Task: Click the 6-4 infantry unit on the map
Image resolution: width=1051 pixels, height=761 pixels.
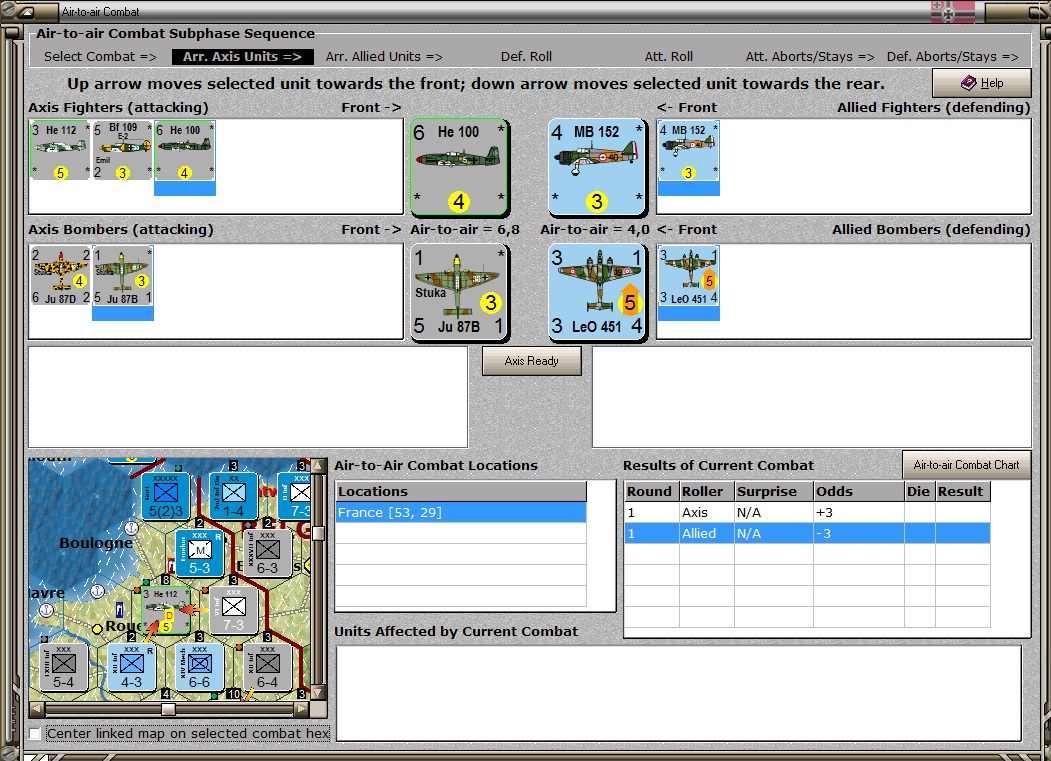Action: tap(267, 668)
